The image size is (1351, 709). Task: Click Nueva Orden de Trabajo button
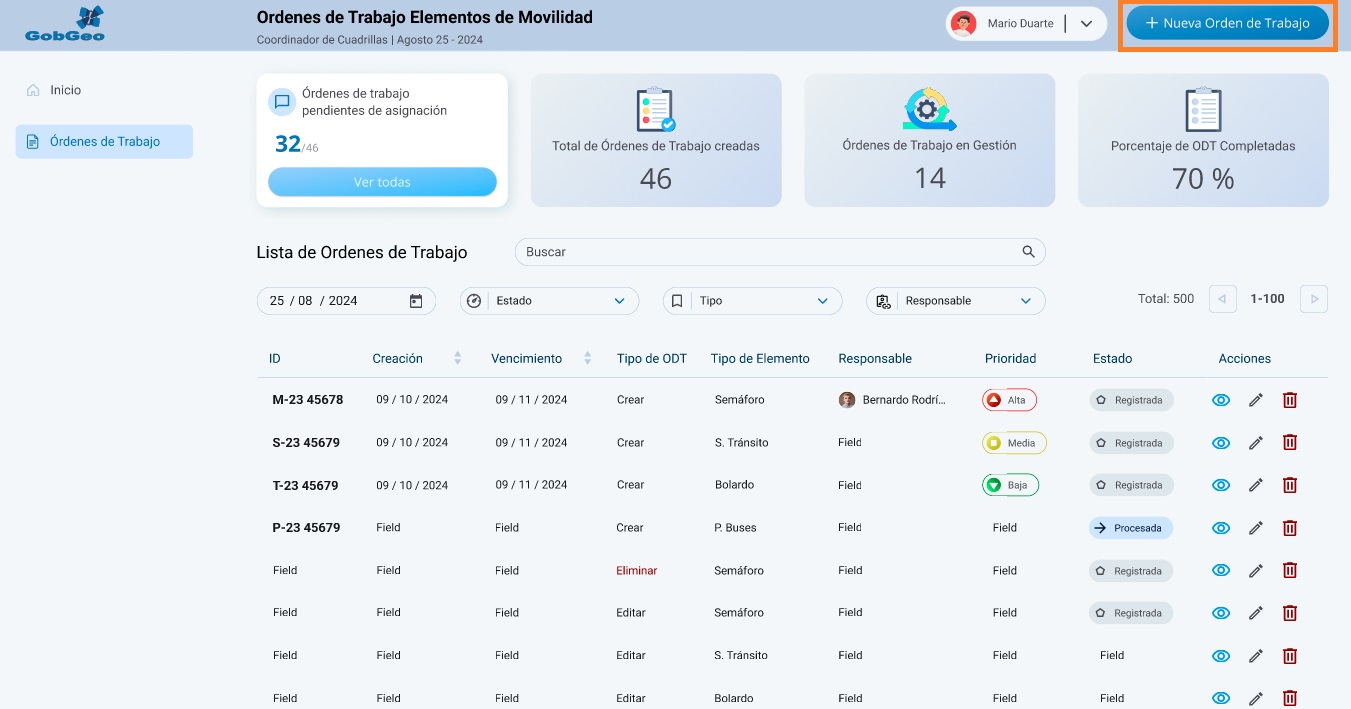point(1227,24)
